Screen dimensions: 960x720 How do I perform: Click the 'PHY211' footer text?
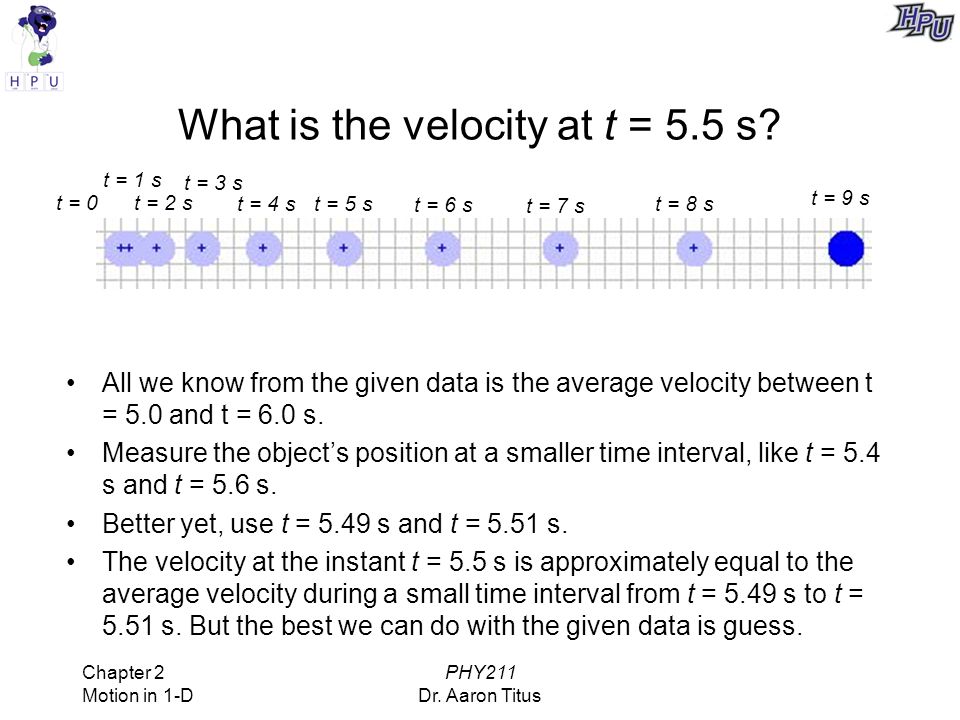(x=480, y=672)
